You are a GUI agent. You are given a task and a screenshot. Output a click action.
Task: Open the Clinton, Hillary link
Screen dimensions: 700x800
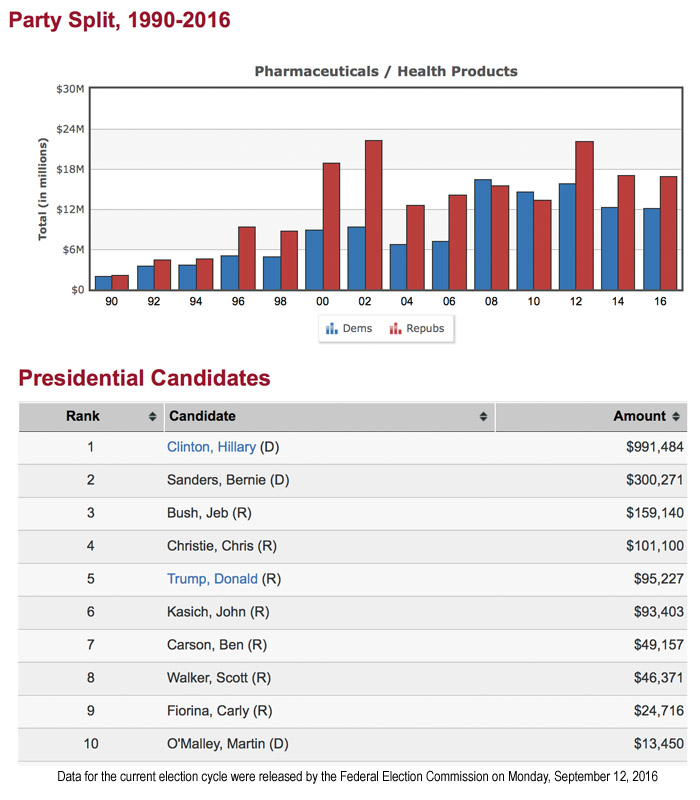tap(211, 447)
